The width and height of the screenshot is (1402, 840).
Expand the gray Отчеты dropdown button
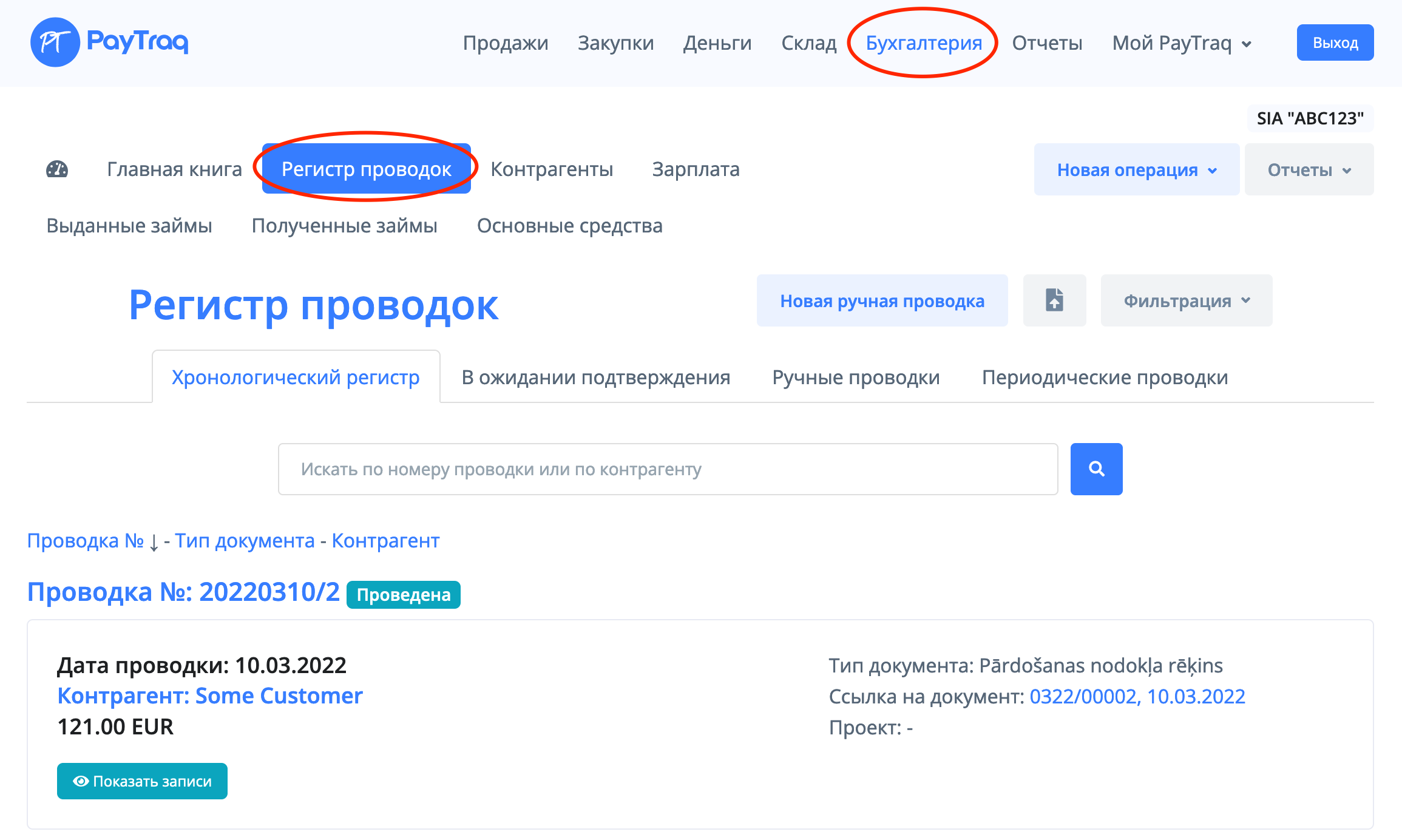click(x=1309, y=170)
